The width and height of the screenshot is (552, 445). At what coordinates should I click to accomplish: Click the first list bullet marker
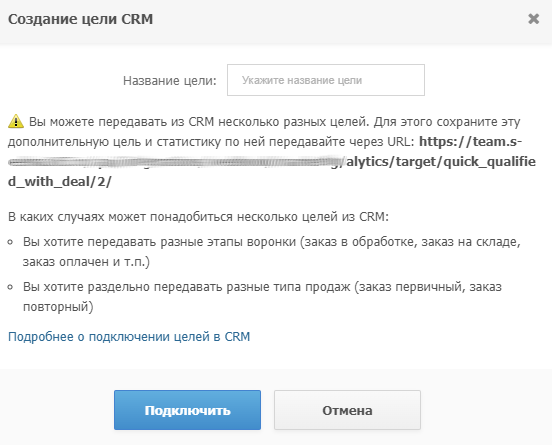coord(11,242)
